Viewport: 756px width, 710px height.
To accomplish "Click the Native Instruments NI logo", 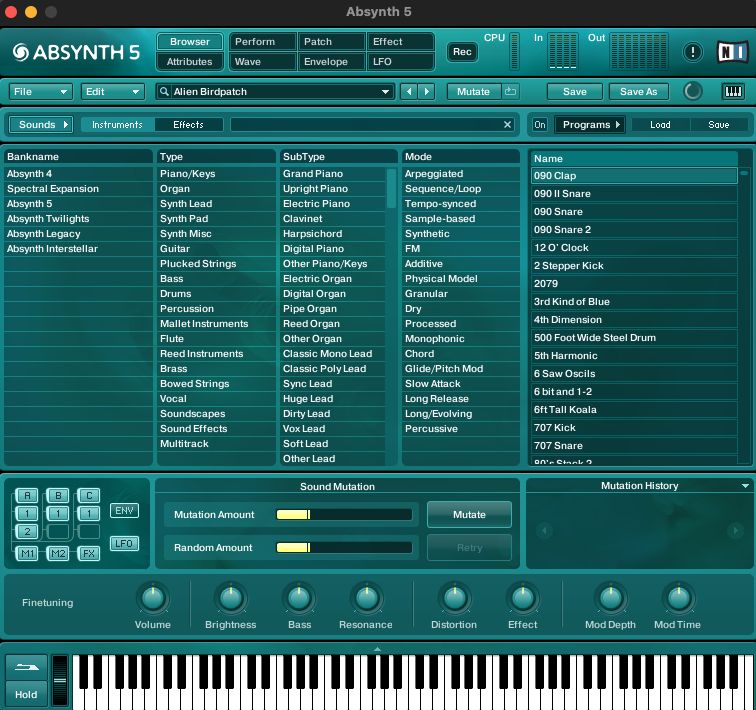I will [731, 52].
